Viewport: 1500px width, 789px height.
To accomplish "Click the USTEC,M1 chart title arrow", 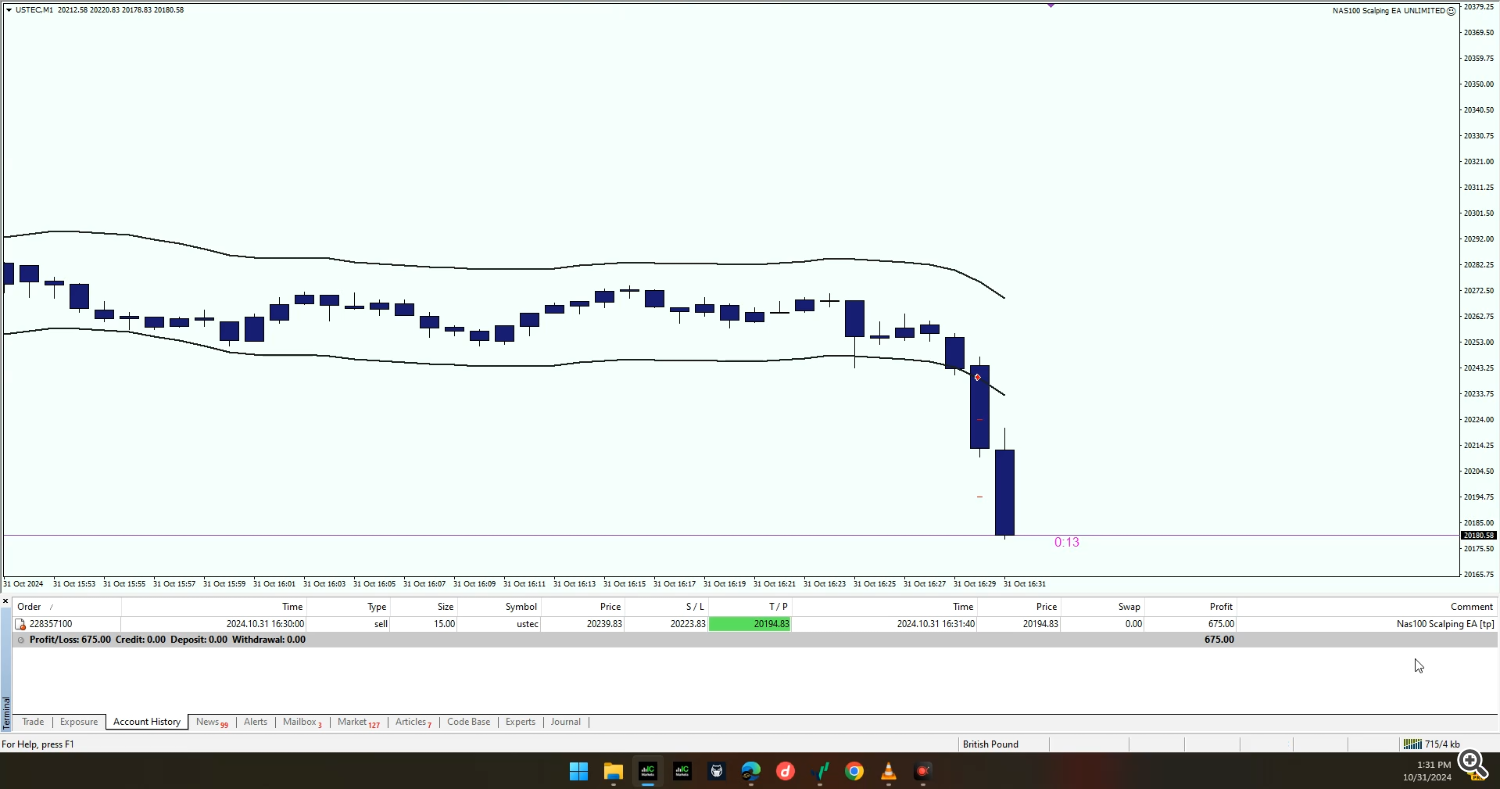I will click(9, 10).
